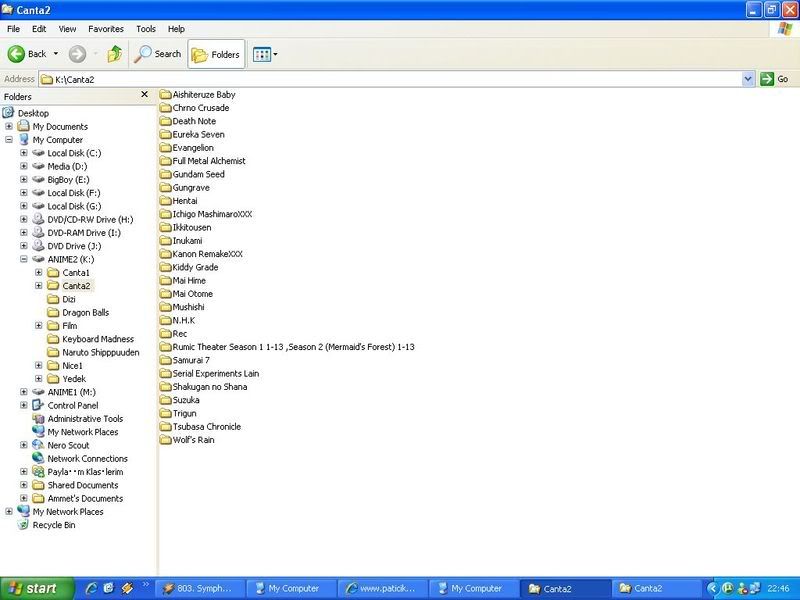
Task: Select Evangelion folder icon
Action: 165,147
